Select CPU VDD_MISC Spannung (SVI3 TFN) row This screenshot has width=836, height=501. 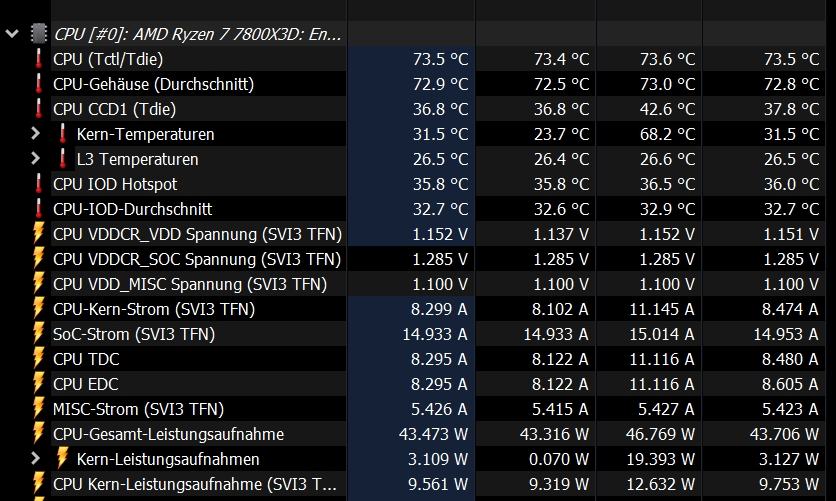click(x=190, y=284)
